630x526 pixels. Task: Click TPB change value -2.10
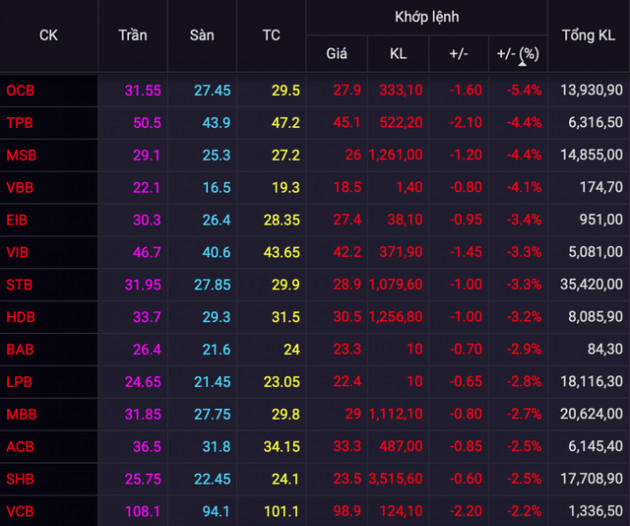466,122
